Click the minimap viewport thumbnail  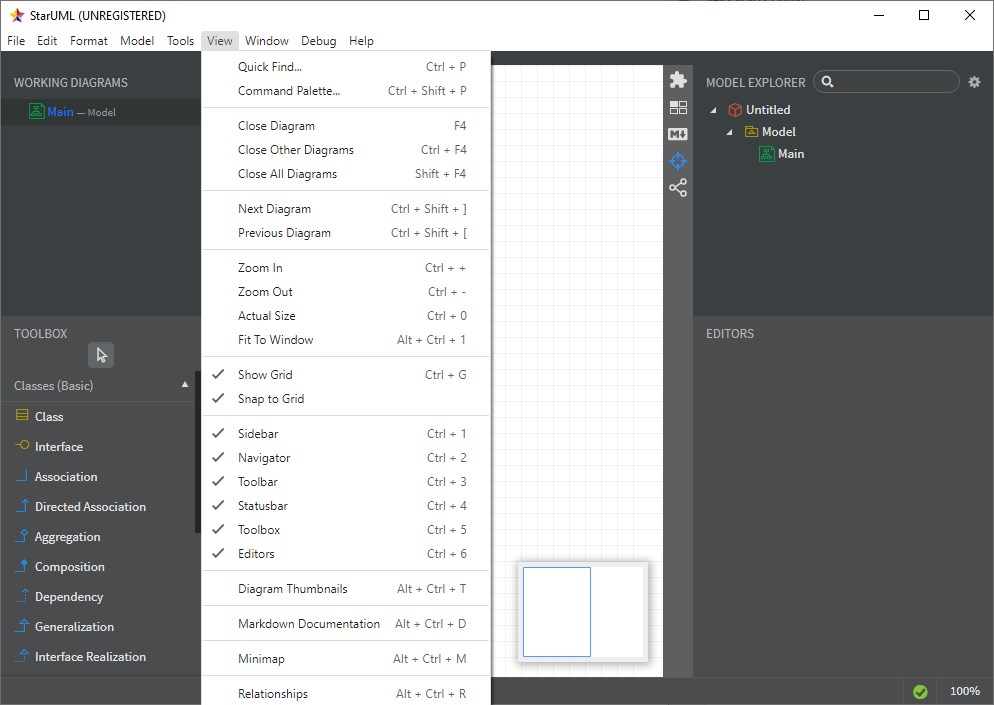557,612
